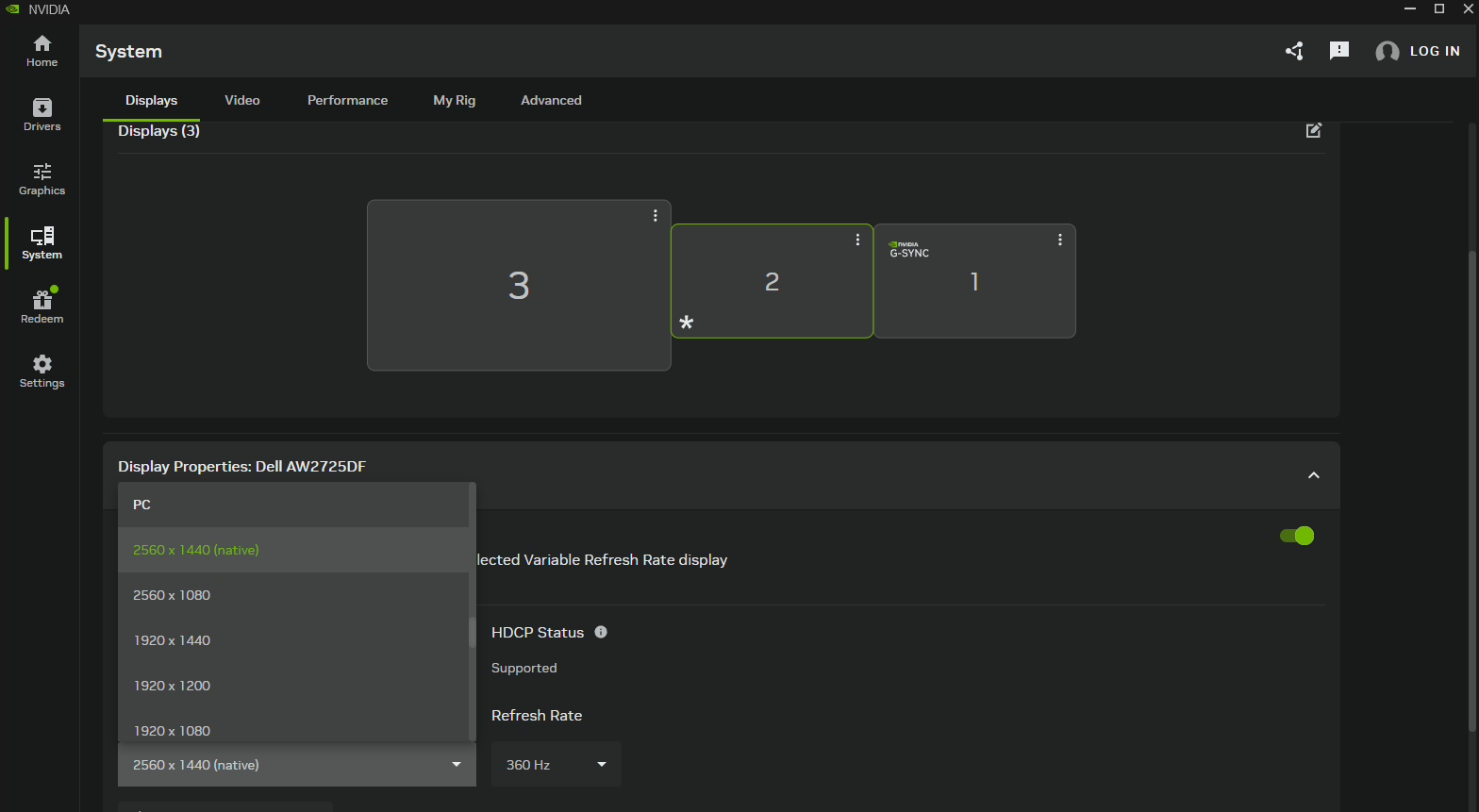Image resolution: width=1479 pixels, height=812 pixels.
Task: Click the 'System' page title
Action: coord(128,51)
